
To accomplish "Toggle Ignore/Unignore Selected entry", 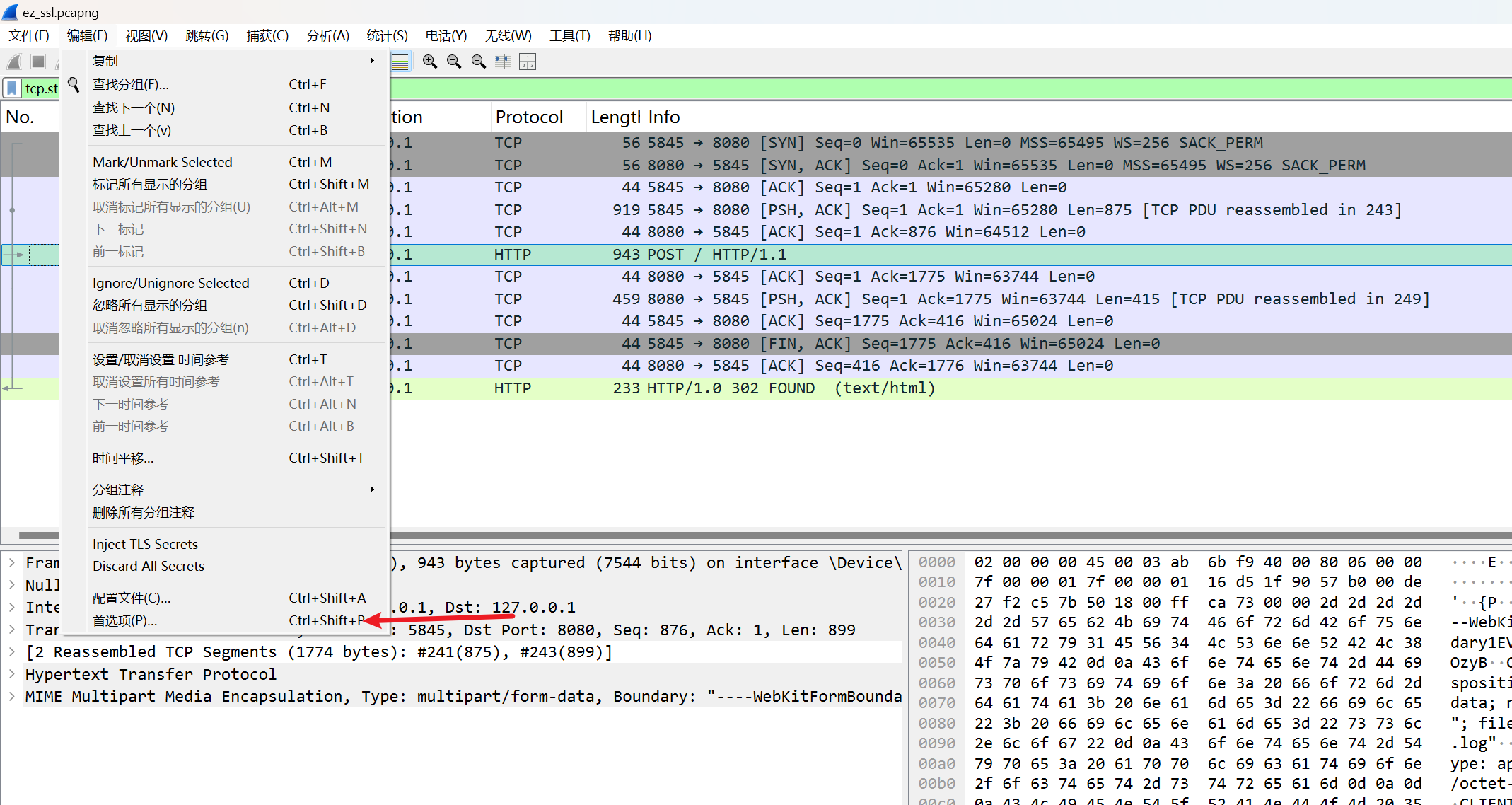I will point(171,283).
